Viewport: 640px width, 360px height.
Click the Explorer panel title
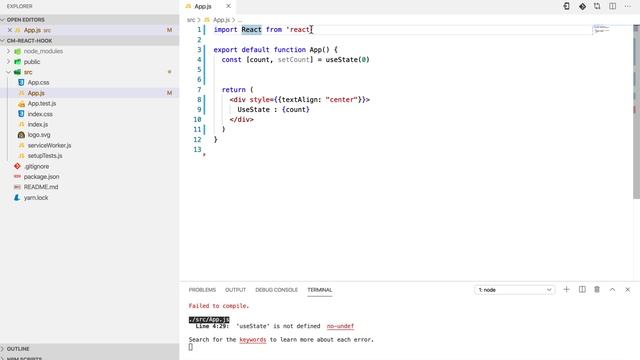coord(20,6)
